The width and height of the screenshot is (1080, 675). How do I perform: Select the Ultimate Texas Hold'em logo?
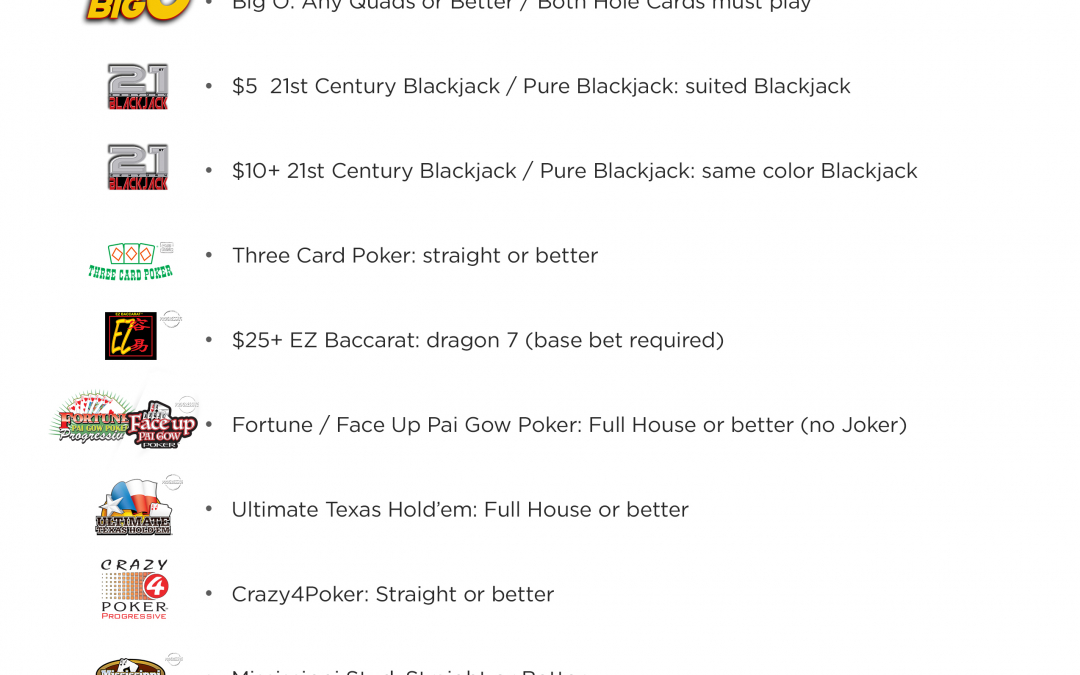[x=134, y=509]
